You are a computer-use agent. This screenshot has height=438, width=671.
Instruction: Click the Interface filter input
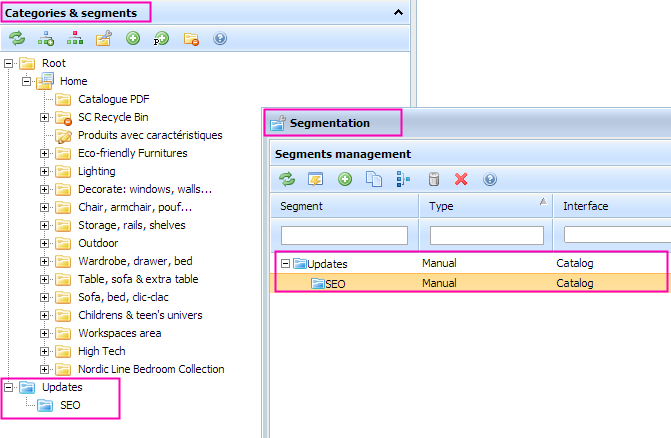(618, 235)
